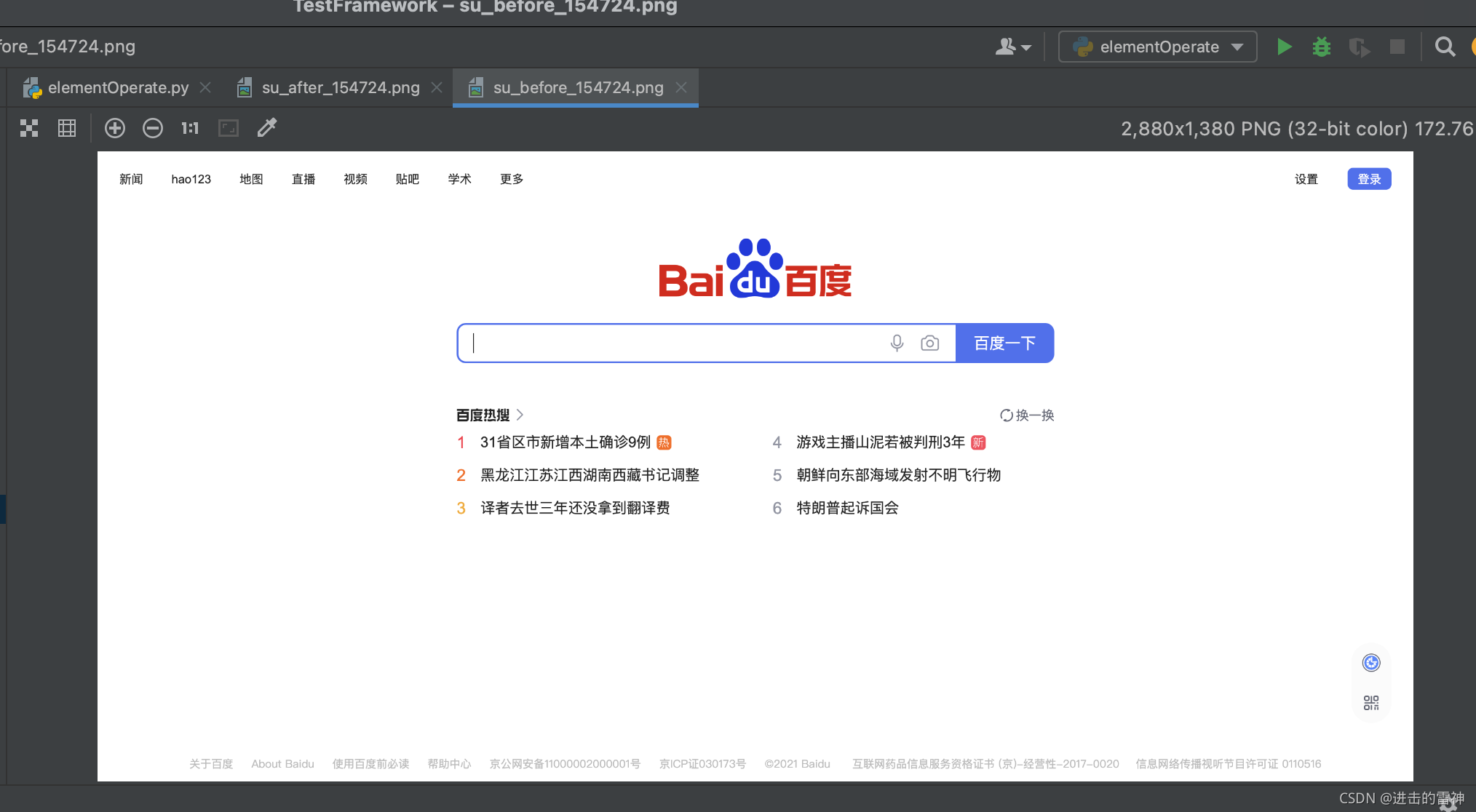Set image to actual size 1:1
This screenshot has height=812, width=1476.
coord(190,129)
